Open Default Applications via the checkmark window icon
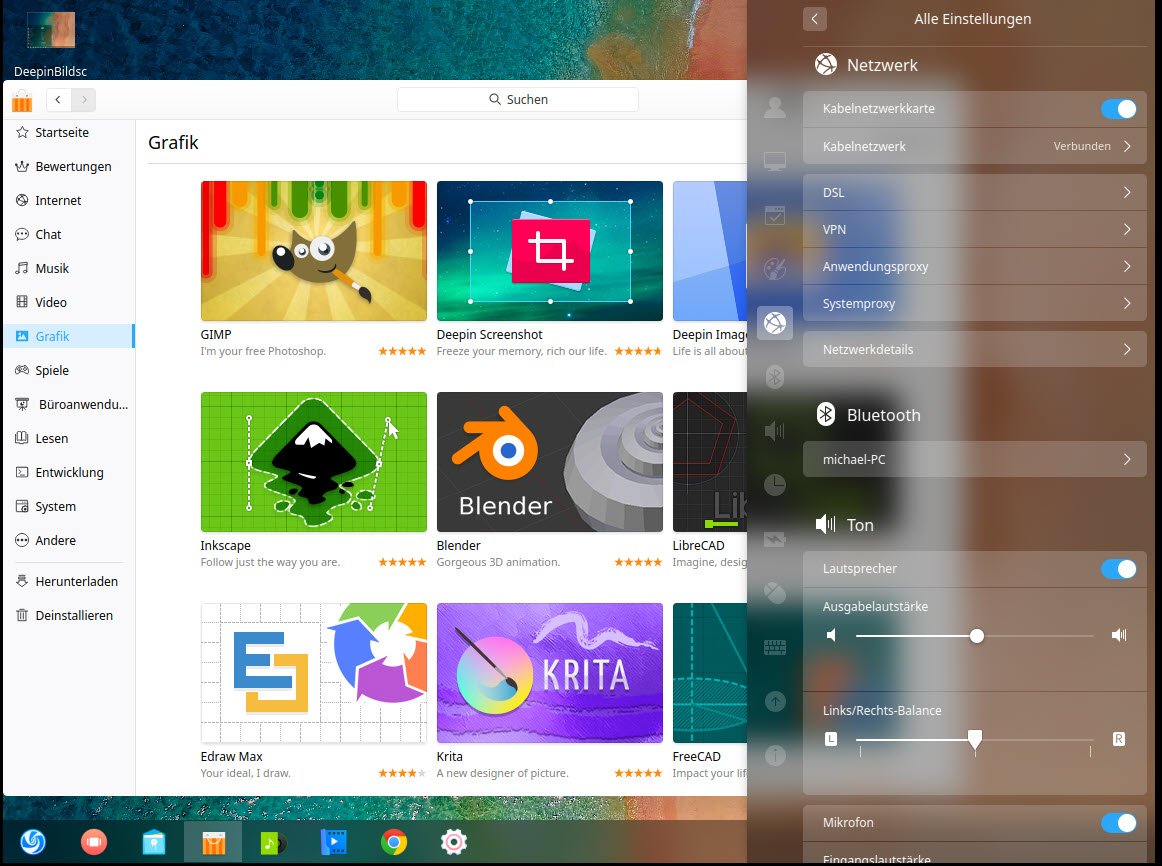 (774, 216)
